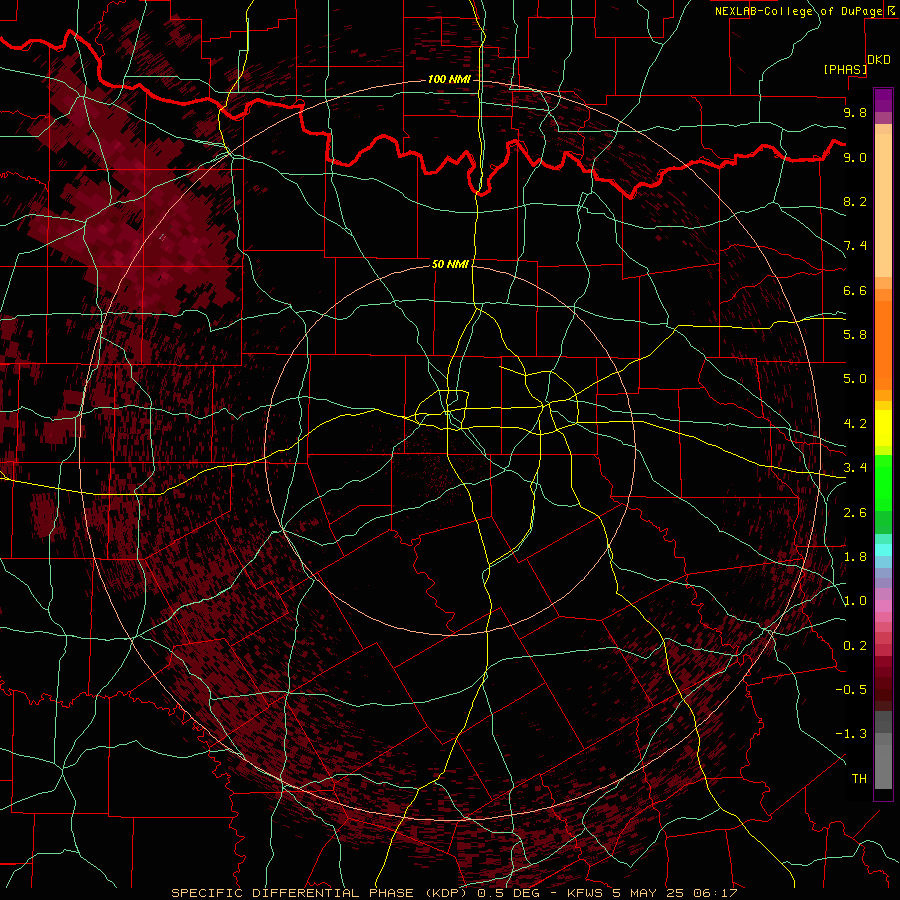The height and width of the screenshot is (900, 900).
Task: Click the 8.2 value on the scale
Action: click(855, 201)
